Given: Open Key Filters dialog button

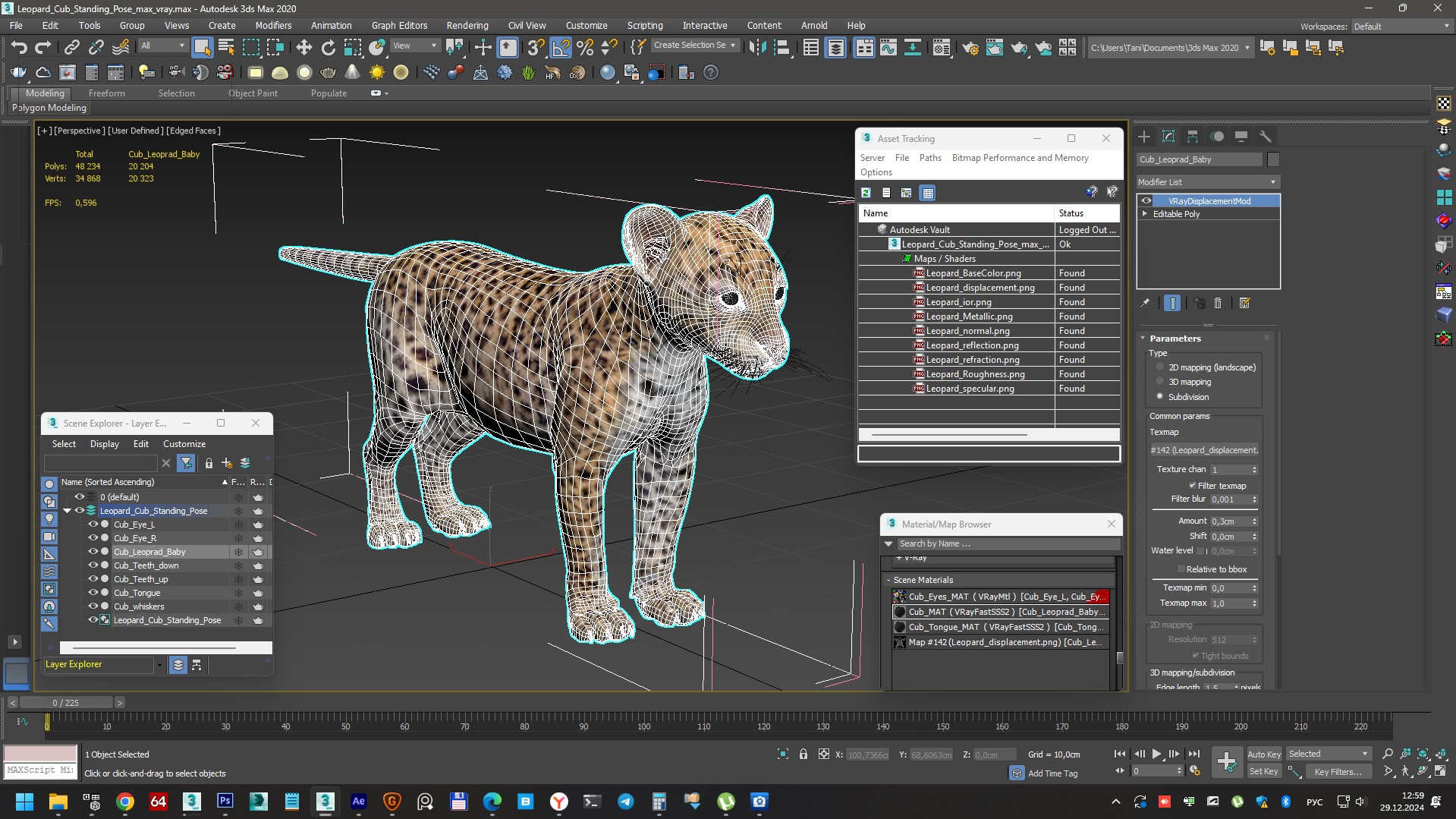Looking at the screenshot, I should point(1338,771).
